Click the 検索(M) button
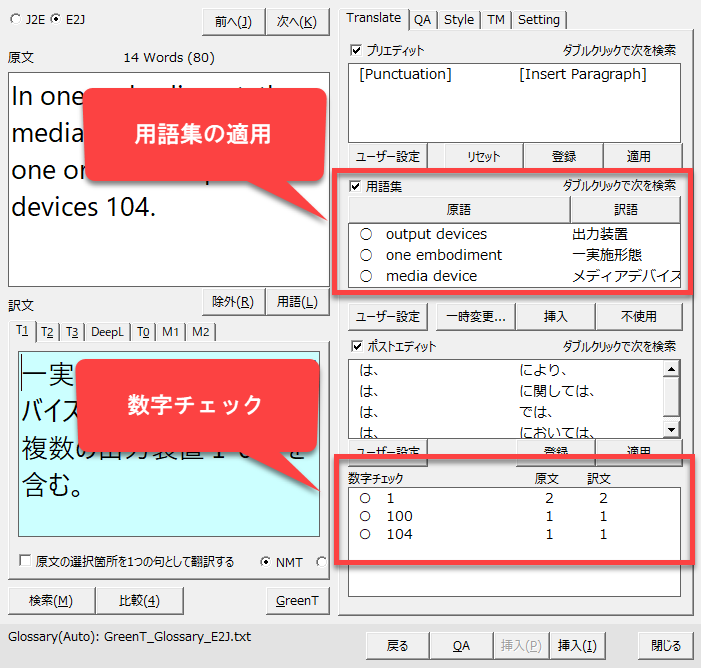The height and width of the screenshot is (668, 701). tap(49, 600)
